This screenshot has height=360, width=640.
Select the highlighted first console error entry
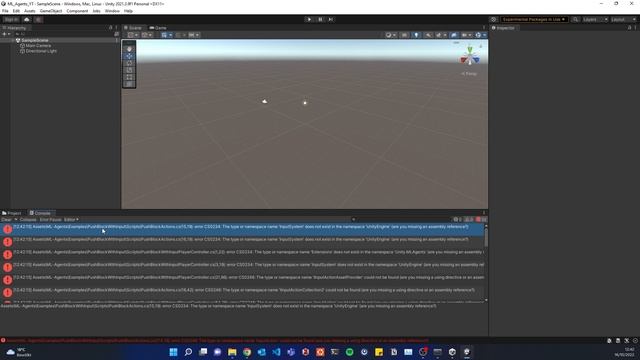[242, 229]
